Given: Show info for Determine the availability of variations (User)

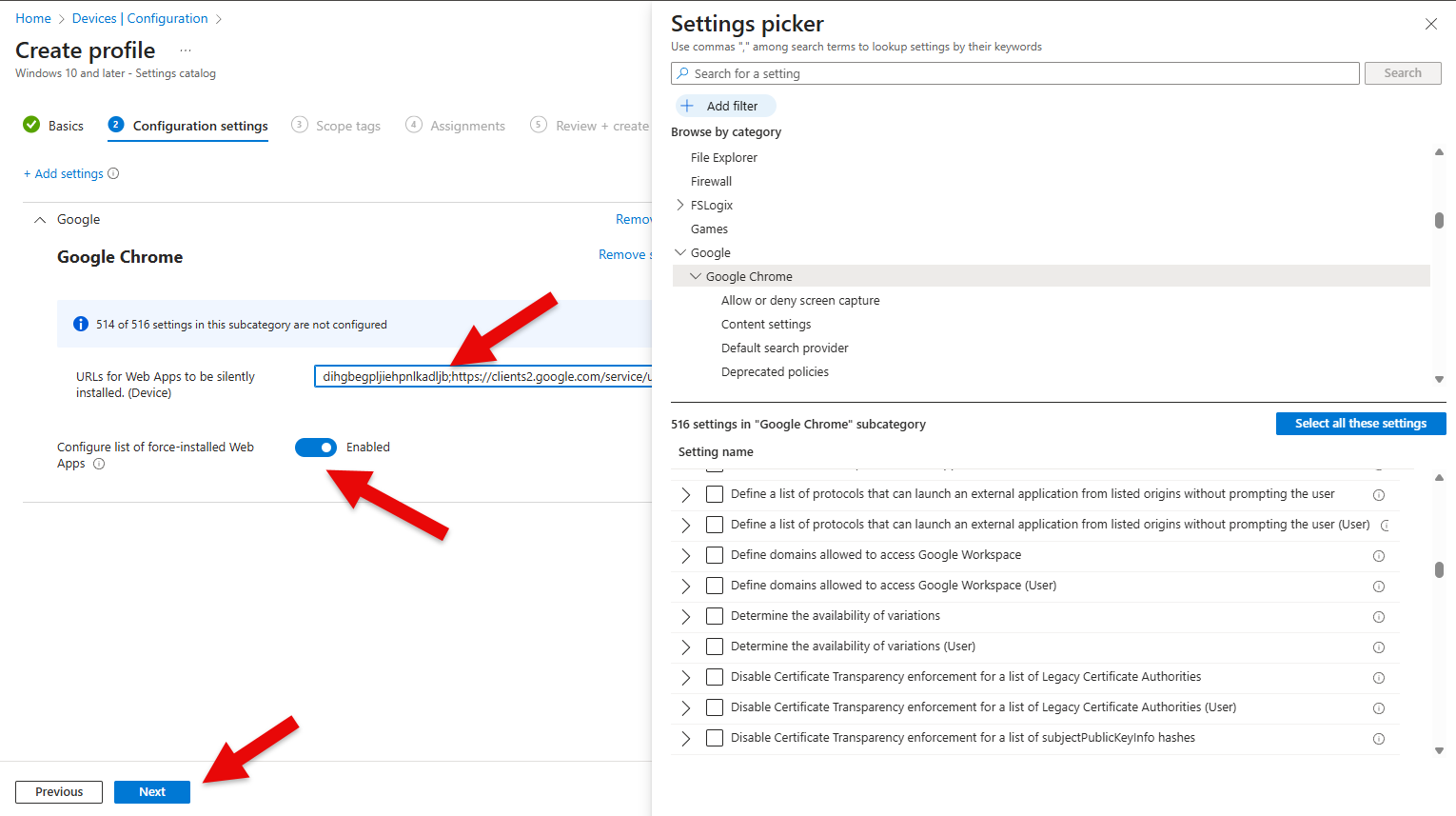Looking at the screenshot, I should pyautogui.click(x=1379, y=647).
